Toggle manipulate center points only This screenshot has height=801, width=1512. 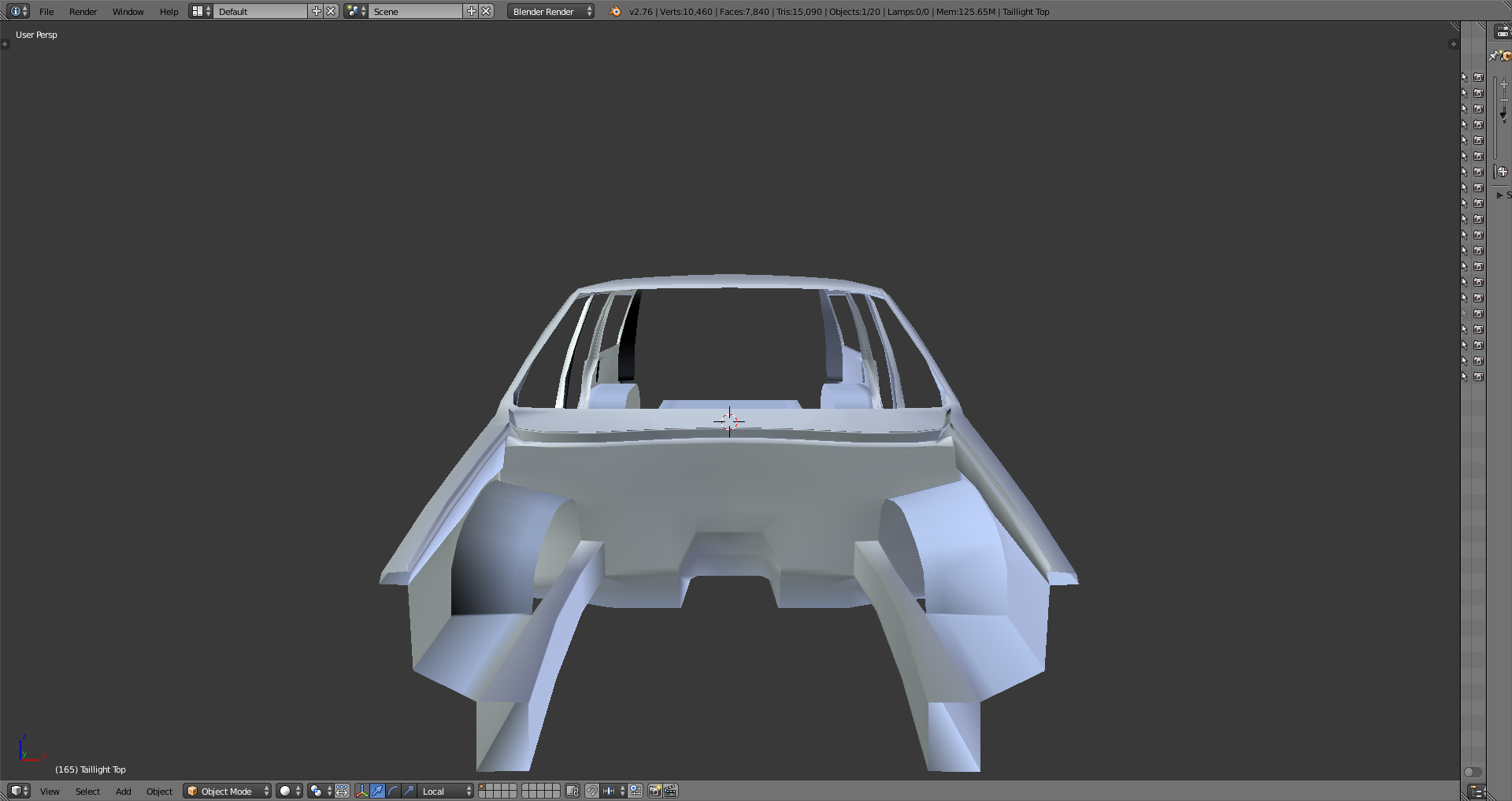[x=343, y=791]
